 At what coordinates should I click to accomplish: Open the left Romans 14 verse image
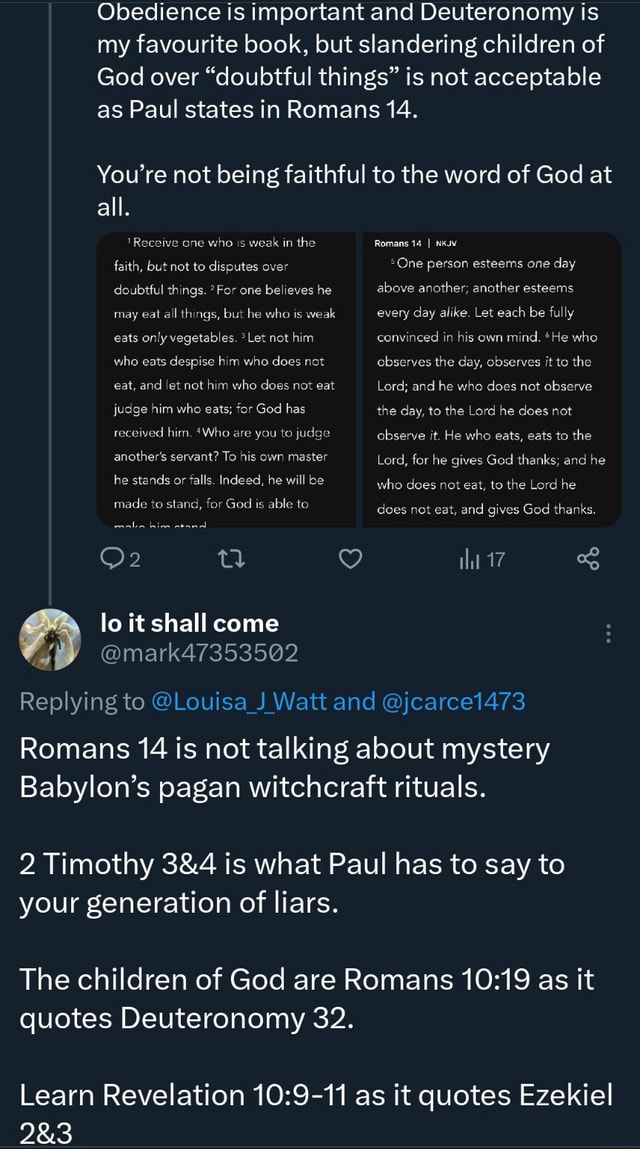(x=227, y=380)
